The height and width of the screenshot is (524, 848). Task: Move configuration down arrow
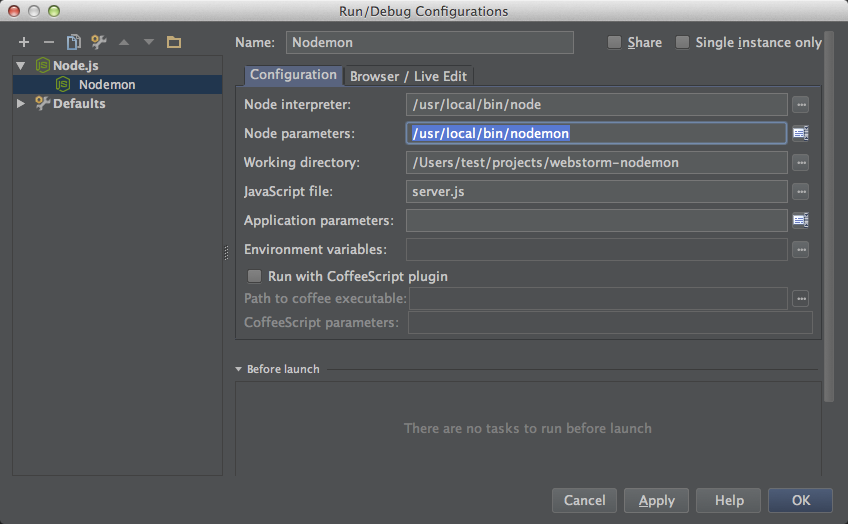click(149, 42)
